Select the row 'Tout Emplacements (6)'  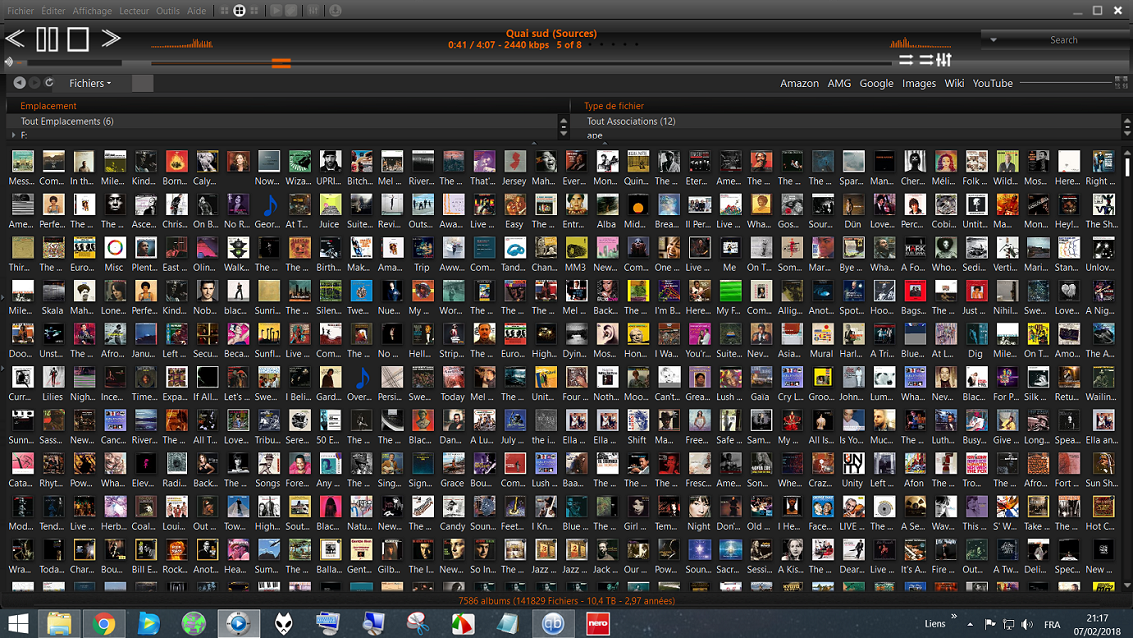[282, 121]
